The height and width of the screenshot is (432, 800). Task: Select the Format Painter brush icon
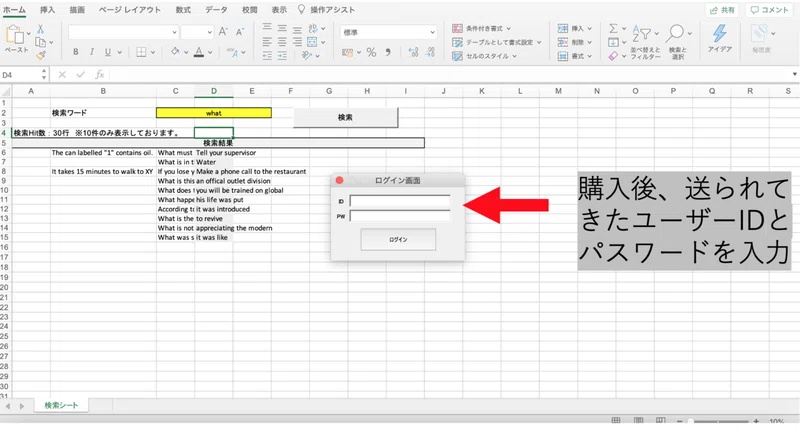click(41, 55)
